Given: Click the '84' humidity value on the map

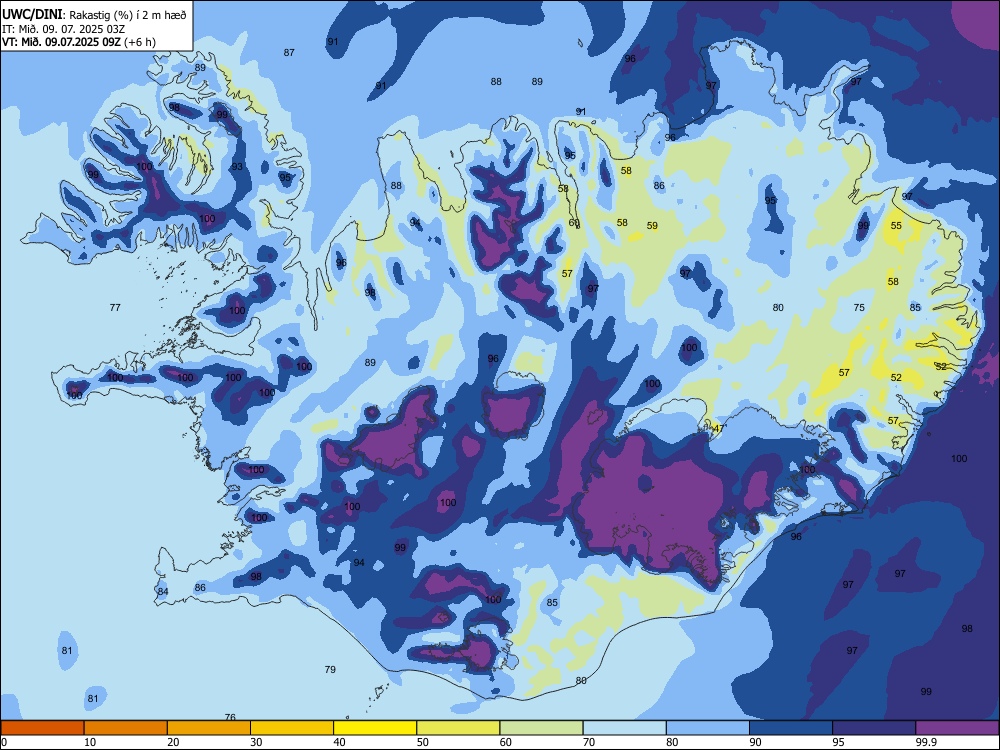Looking at the screenshot, I should (163, 591).
